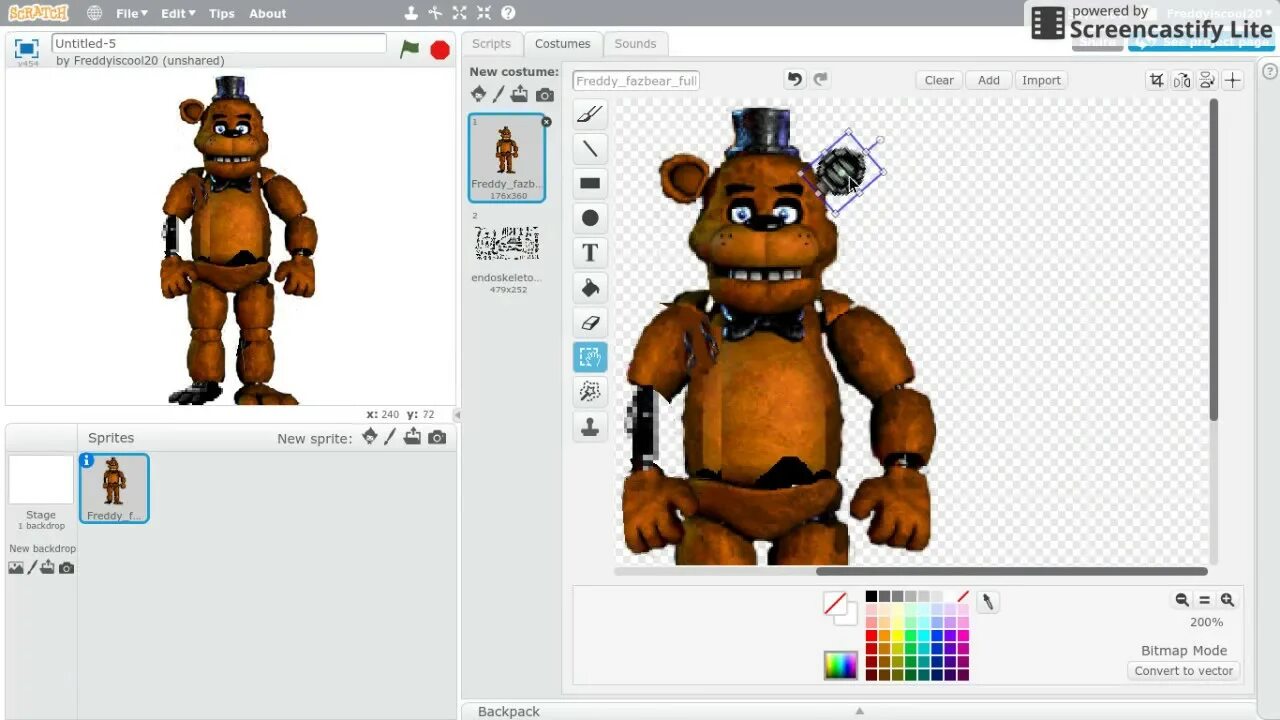Select the Grow tool in top toolbar
Viewport: 1280px width, 720px height.
click(459, 13)
